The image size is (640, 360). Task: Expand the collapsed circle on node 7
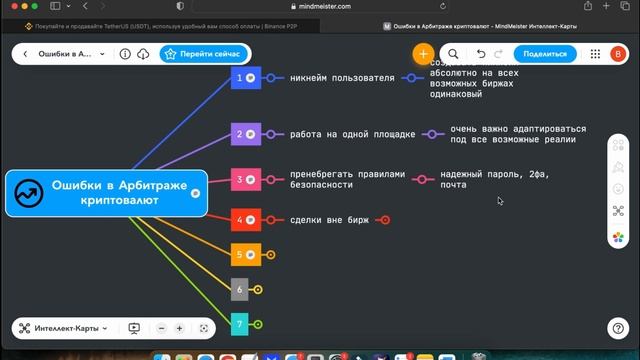258,324
